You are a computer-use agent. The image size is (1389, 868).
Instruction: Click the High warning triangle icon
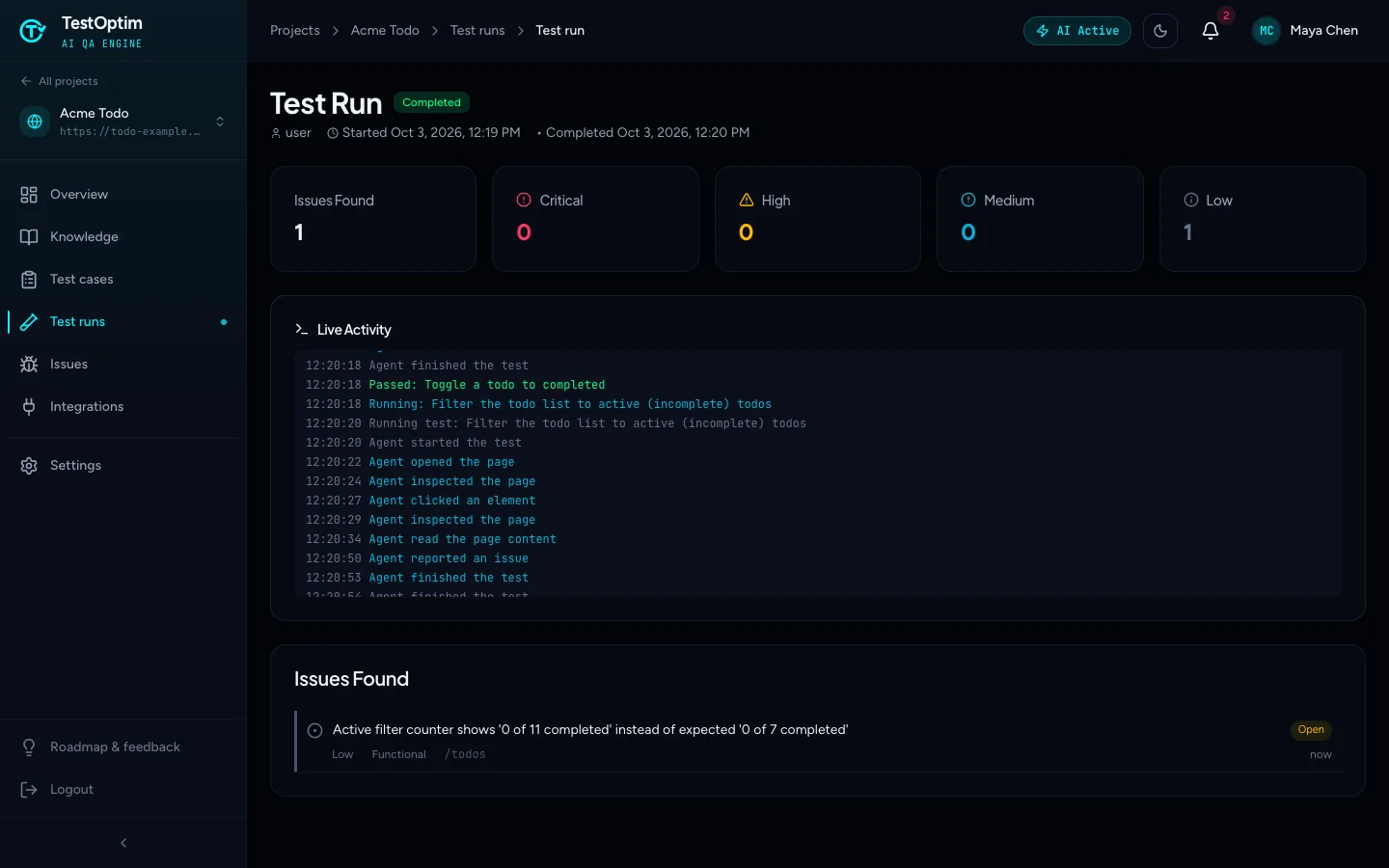747,201
